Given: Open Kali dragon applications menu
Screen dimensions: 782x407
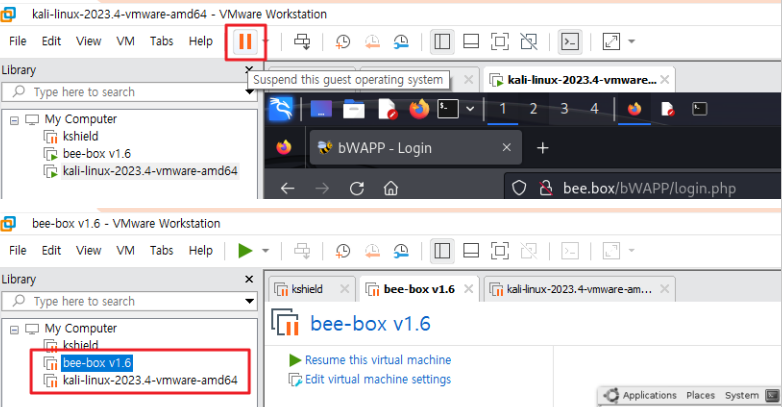Looking at the screenshot, I should (x=281, y=109).
